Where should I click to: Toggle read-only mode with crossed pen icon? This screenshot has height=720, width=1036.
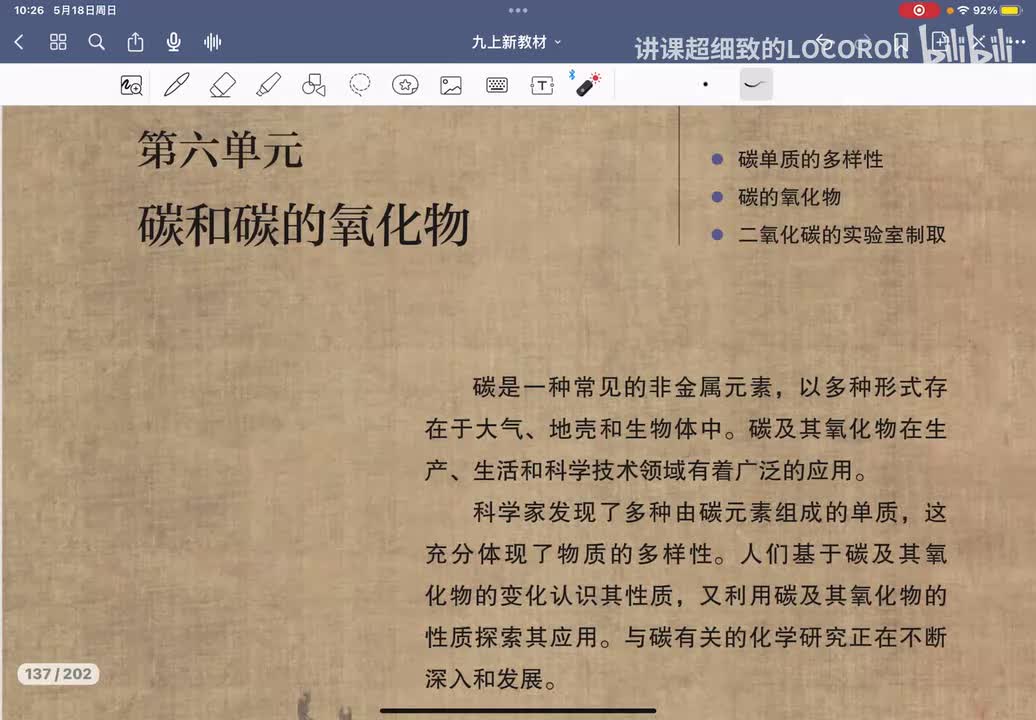point(979,42)
